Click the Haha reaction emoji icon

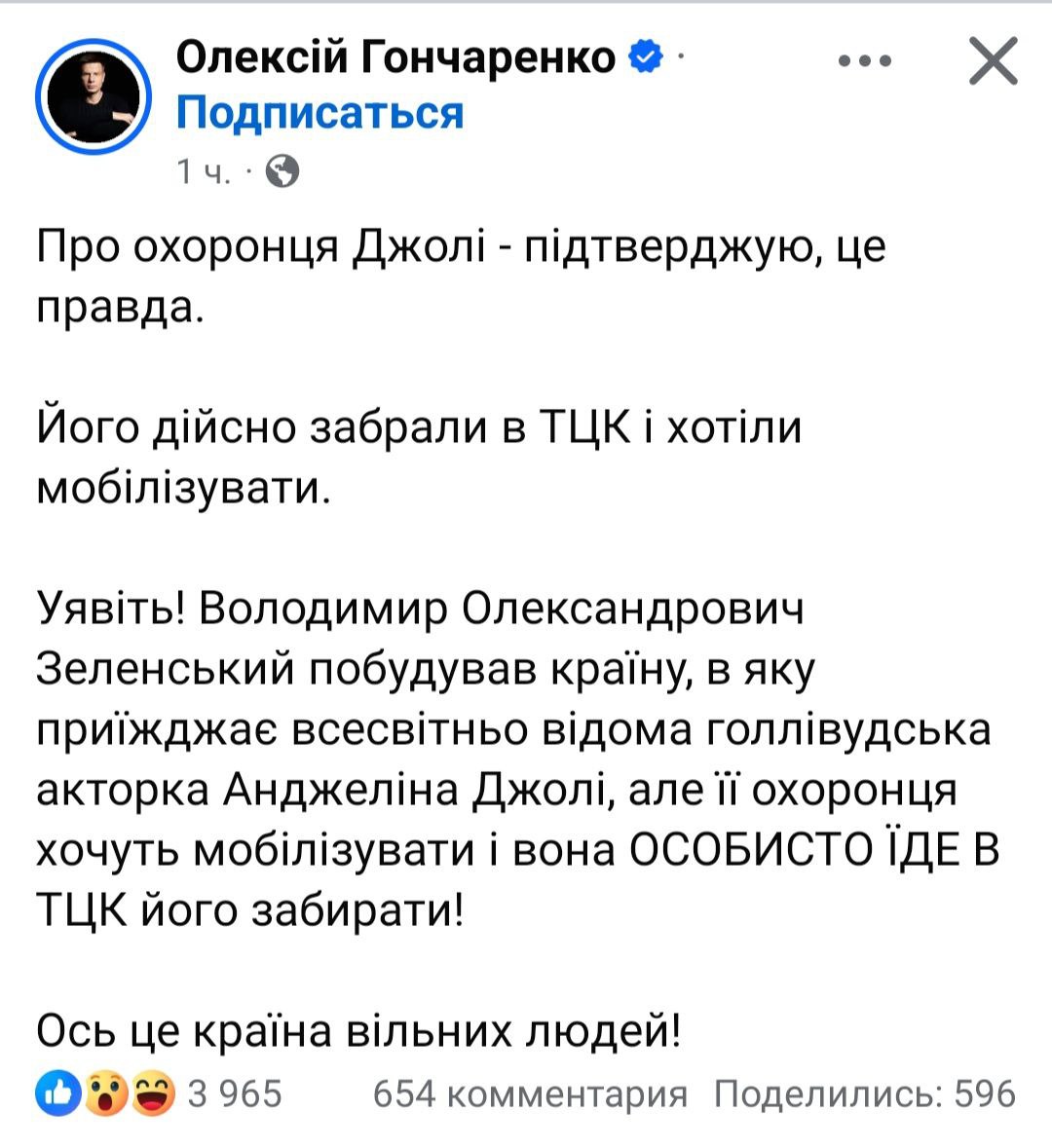(x=153, y=1093)
